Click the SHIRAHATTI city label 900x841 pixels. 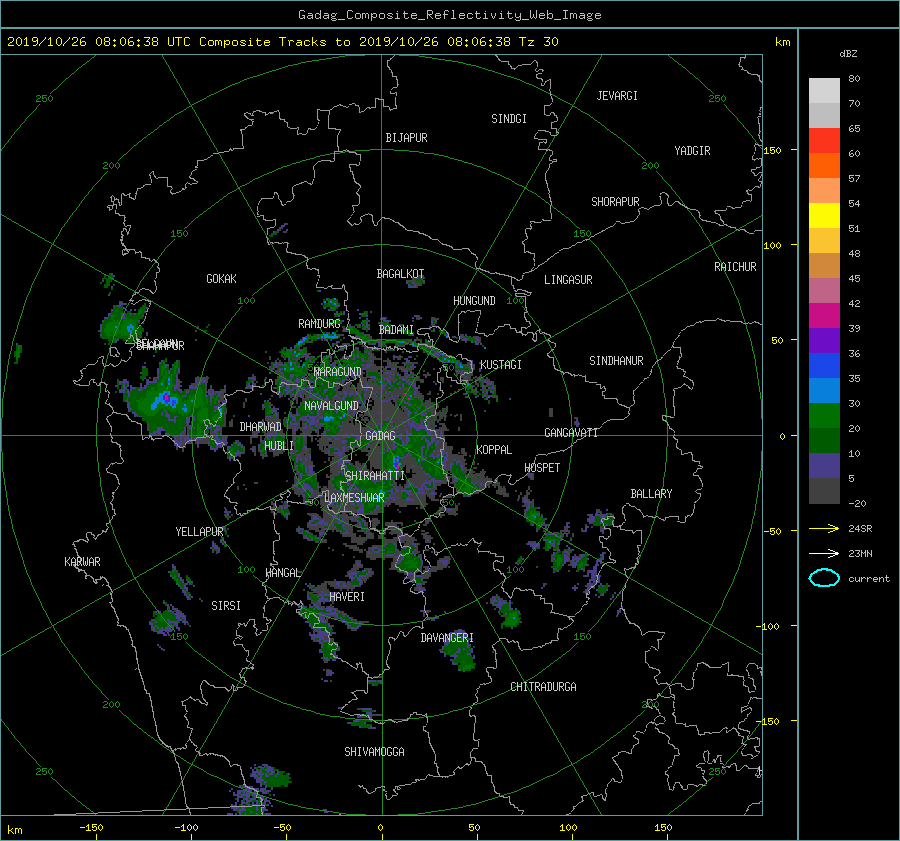coord(375,476)
